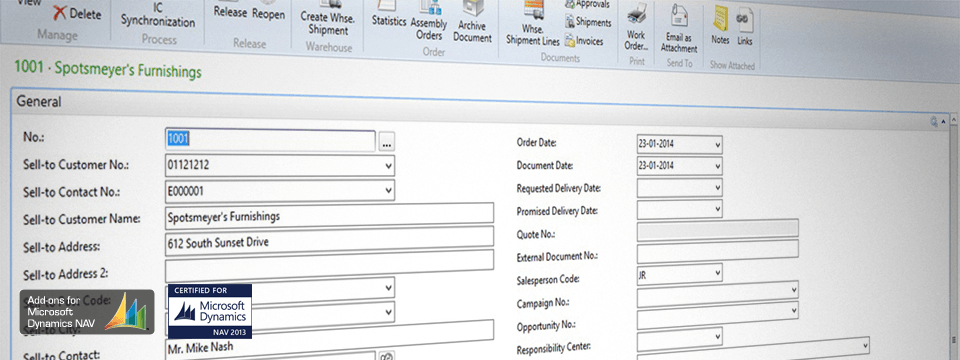Expand Sell-to Customer No. dropdown
Screen dimensions: 960x360
click(388, 166)
